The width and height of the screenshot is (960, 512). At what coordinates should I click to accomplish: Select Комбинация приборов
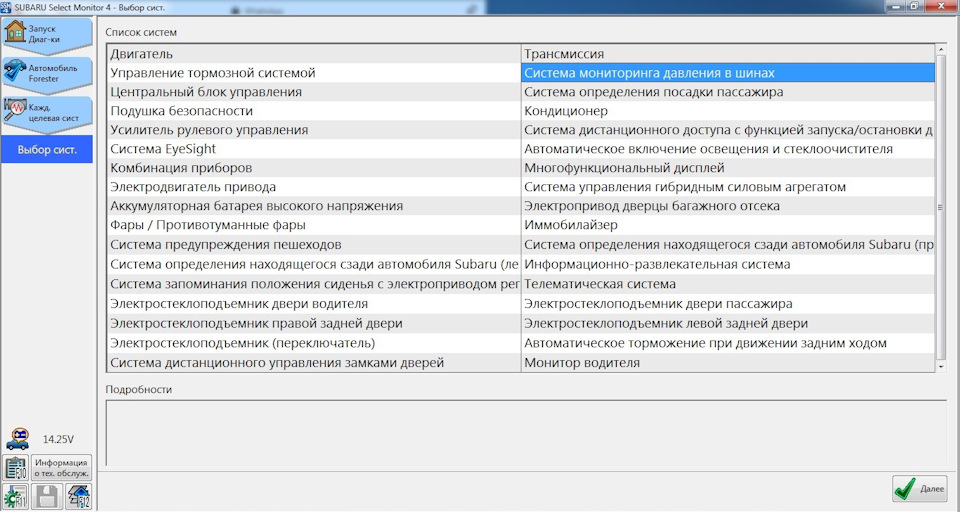point(314,168)
